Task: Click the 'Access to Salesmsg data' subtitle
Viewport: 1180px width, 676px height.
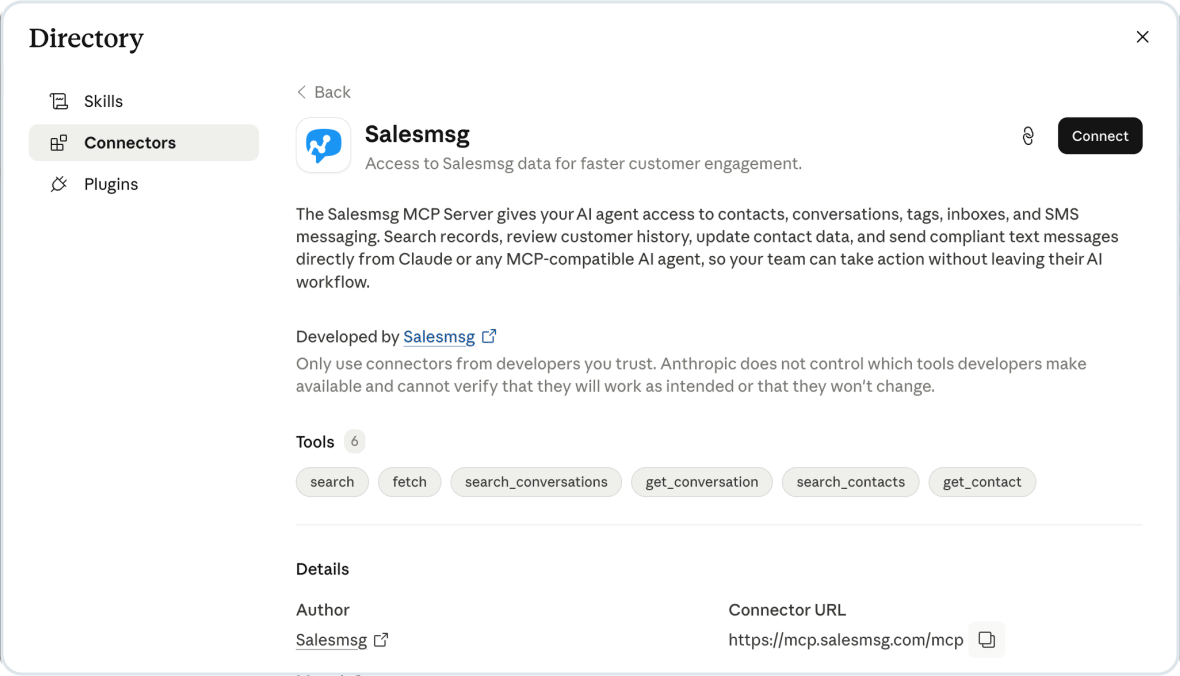Action: pyautogui.click(x=583, y=163)
